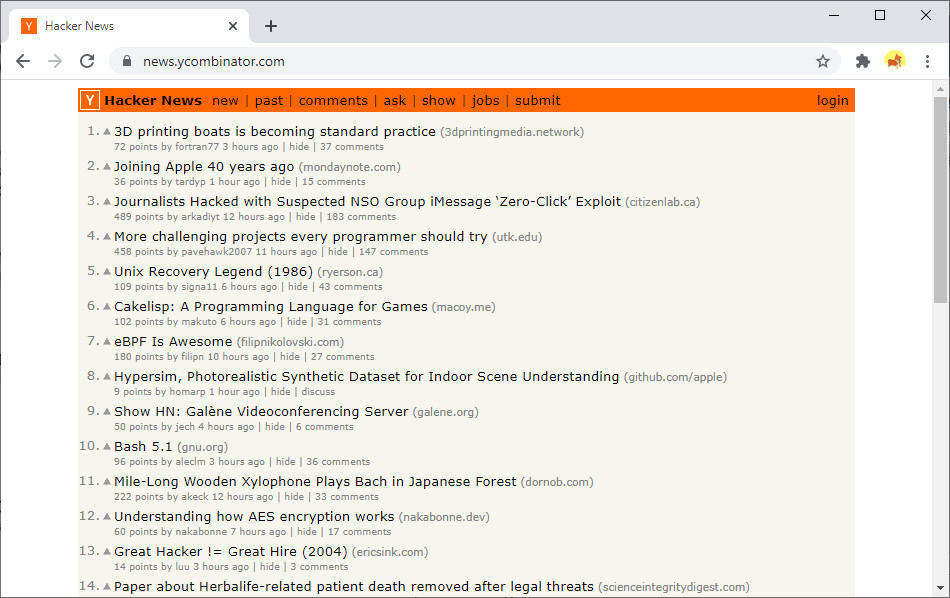Viewport: 950px width, 598px height.
Task: Open user fortran77's profile
Action: click(x=197, y=147)
